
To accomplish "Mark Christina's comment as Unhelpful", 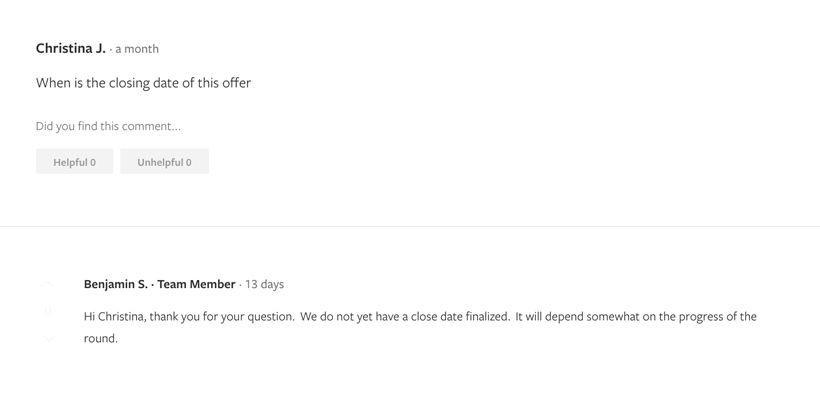I will point(164,162).
